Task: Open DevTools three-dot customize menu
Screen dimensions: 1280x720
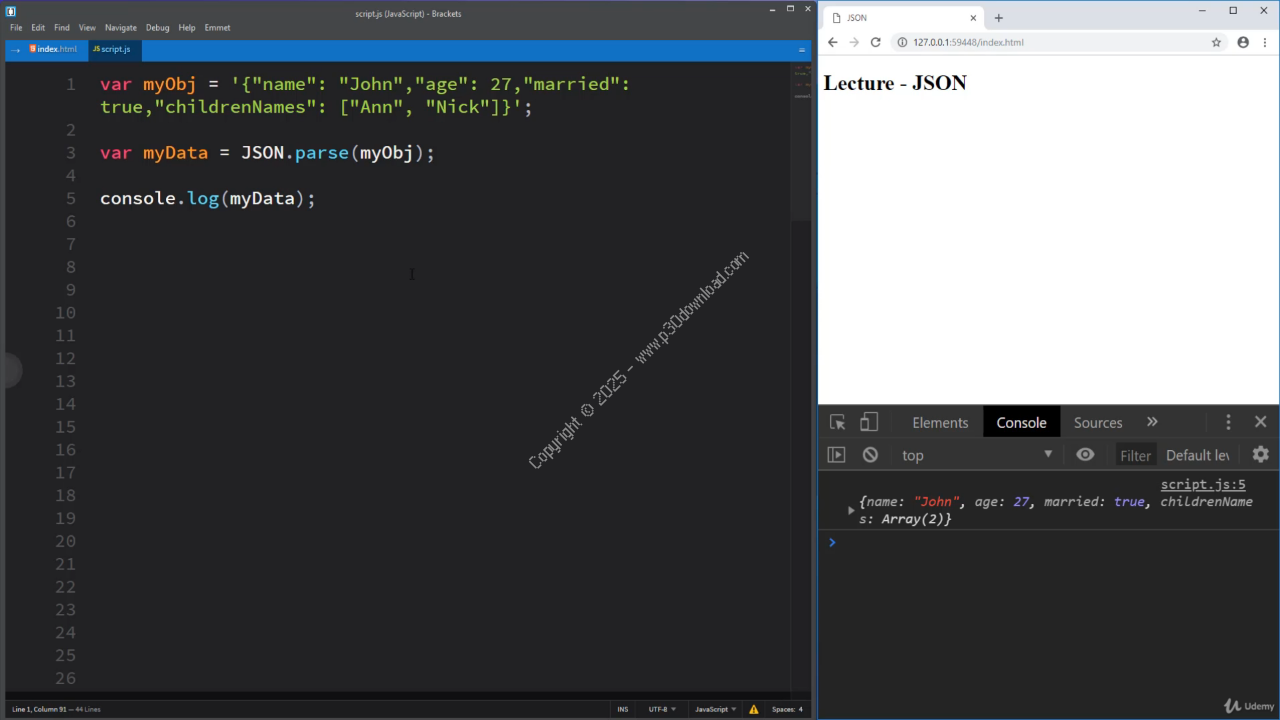Action: coord(1228,422)
